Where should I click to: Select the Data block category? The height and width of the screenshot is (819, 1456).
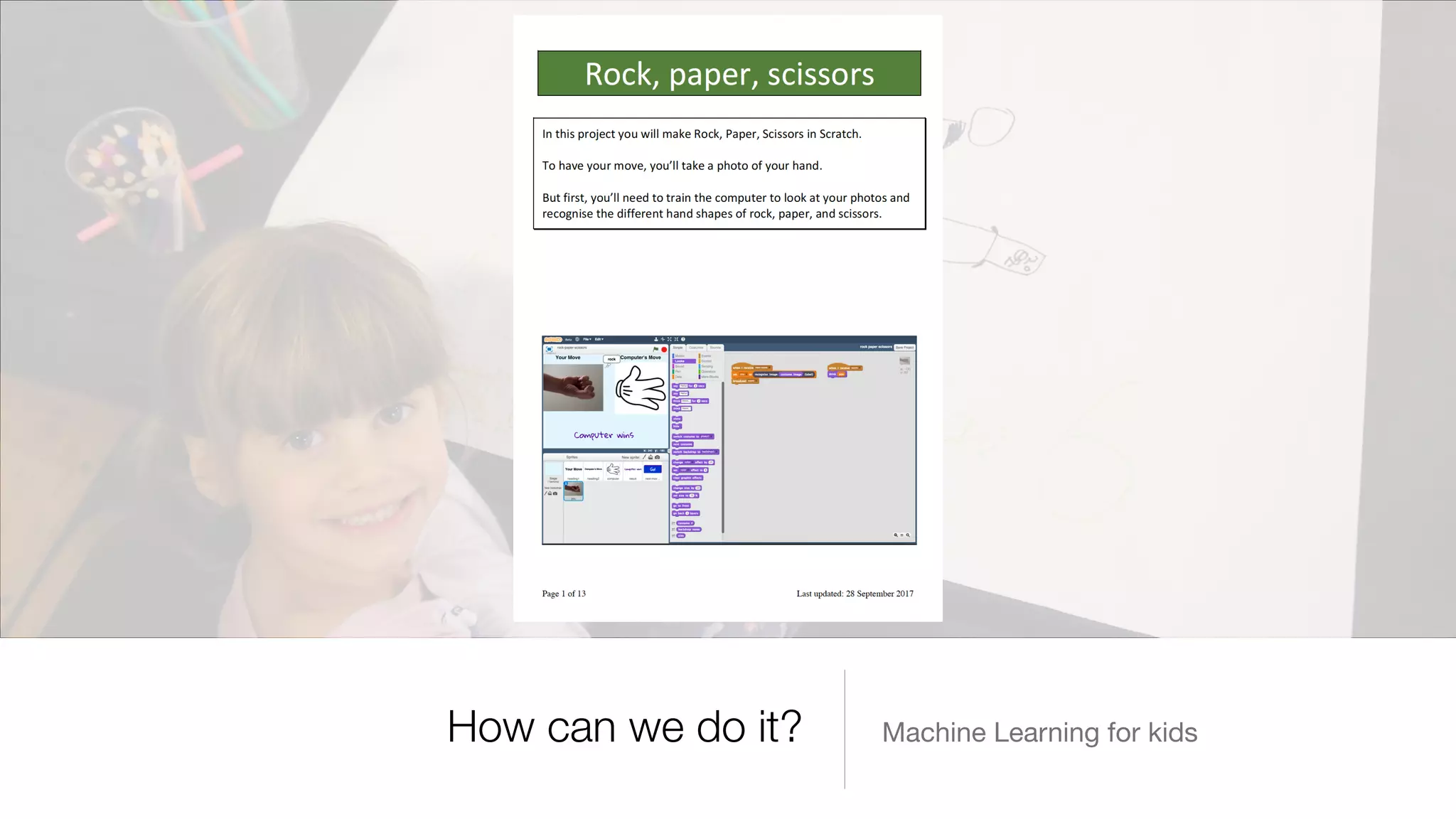678,377
